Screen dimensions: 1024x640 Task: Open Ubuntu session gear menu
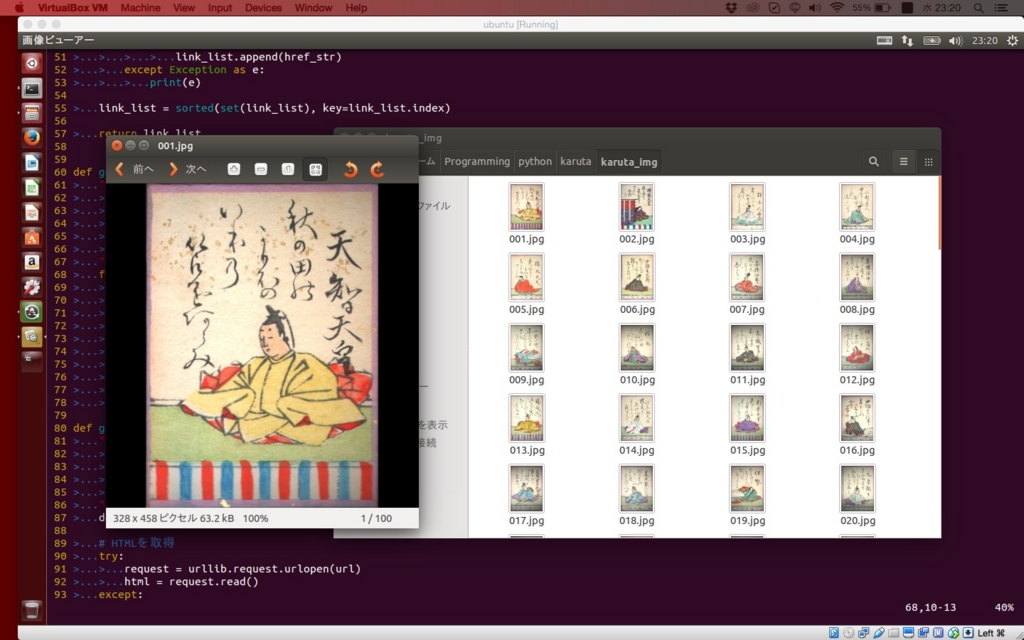(x=1012, y=40)
